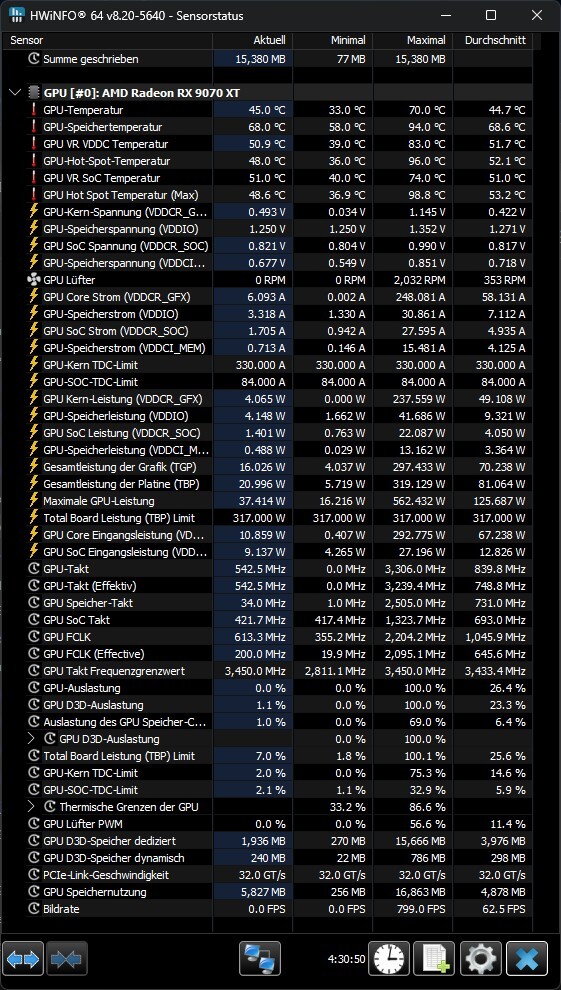Click lightning icon of GPU-Kern-Spannung row
Screen dimensions: 561x990
coord(34,212)
